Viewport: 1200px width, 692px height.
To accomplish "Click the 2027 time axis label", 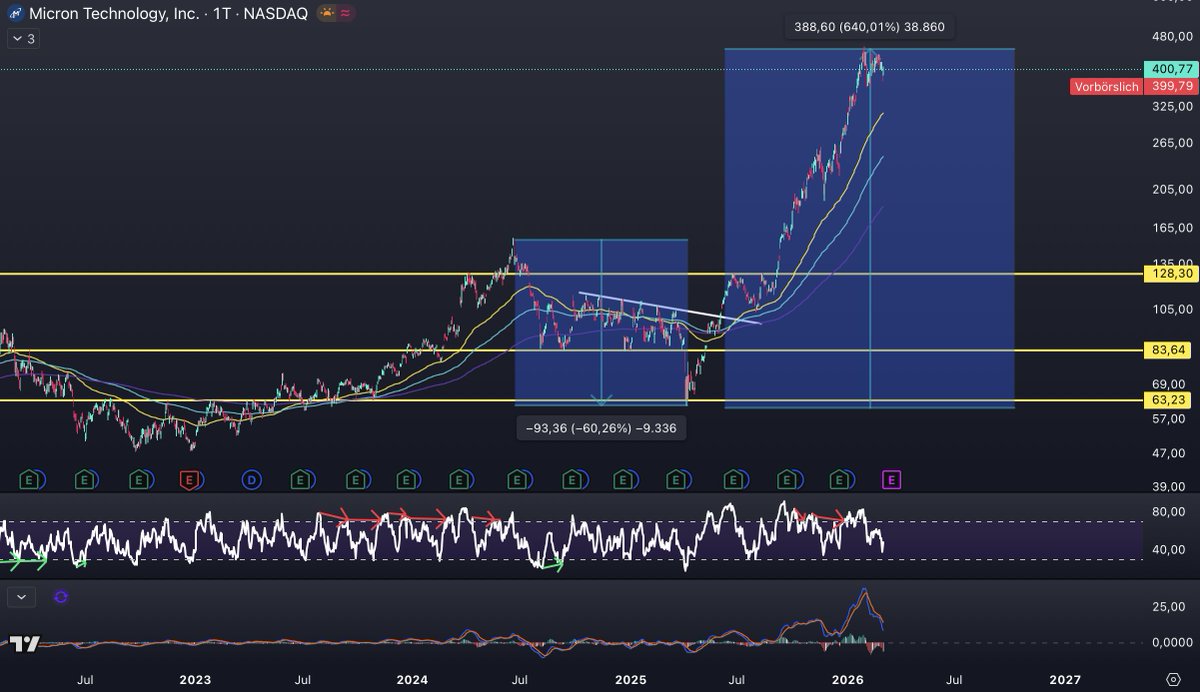I will tap(1065, 680).
